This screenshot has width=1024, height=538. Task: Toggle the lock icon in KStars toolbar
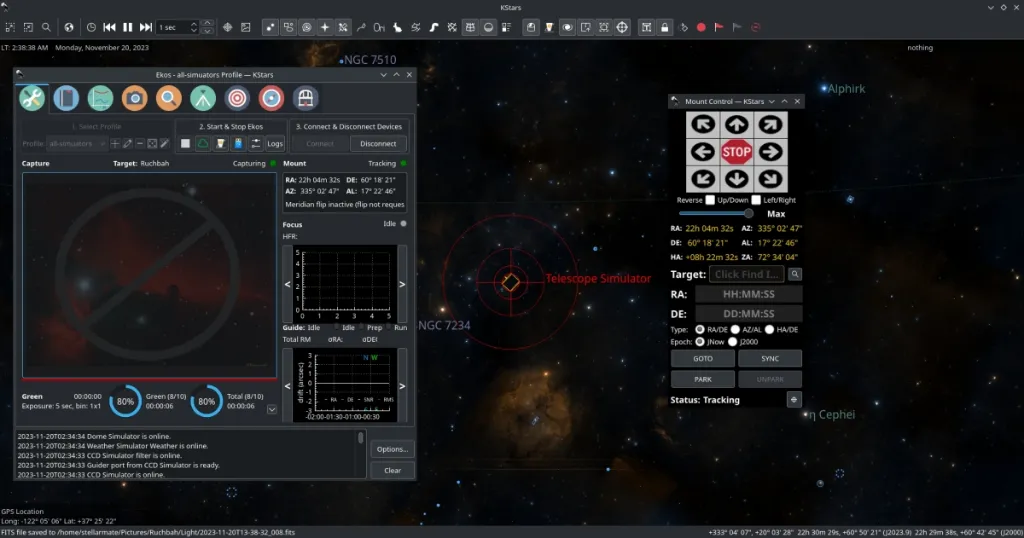point(665,27)
